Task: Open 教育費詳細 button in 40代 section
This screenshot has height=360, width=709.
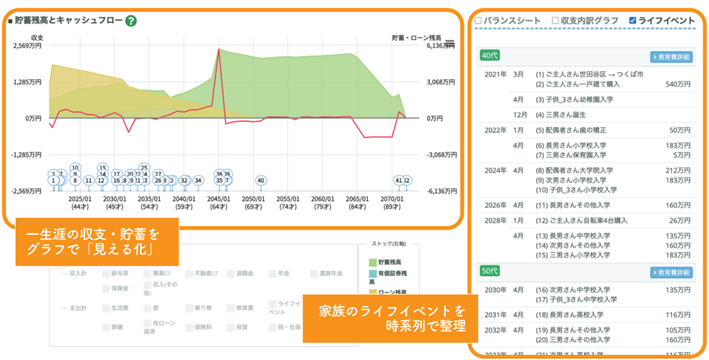Action: pos(671,57)
